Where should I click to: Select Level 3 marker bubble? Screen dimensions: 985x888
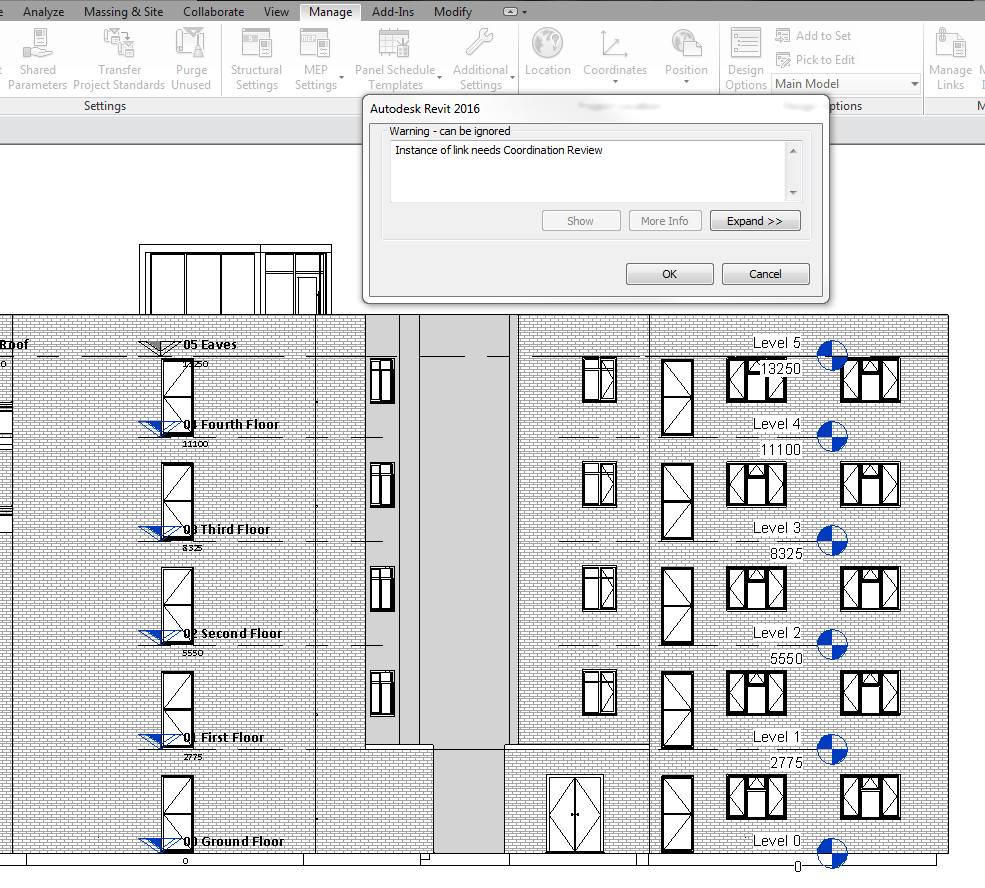[x=832, y=540]
